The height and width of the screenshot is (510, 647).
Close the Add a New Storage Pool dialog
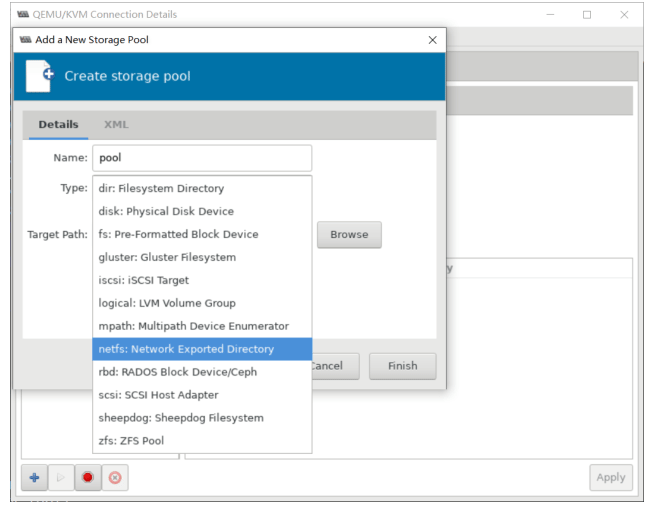(x=432, y=40)
